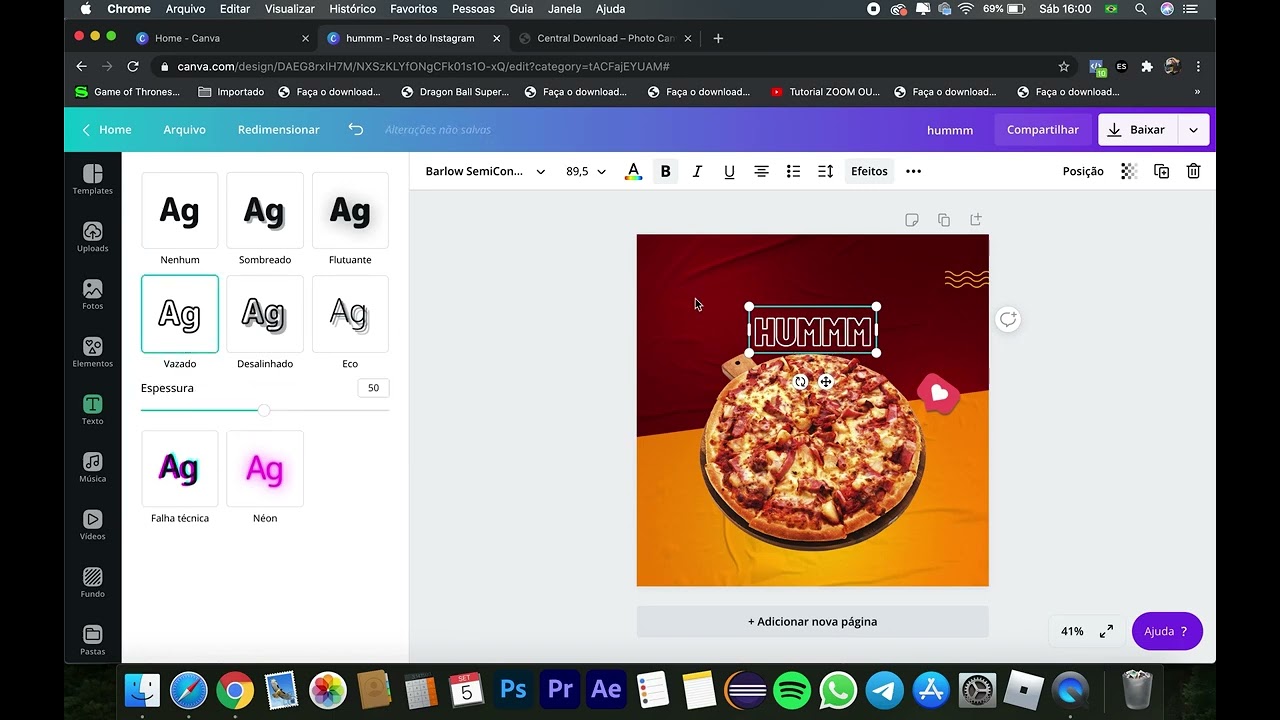1280x720 pixels.
Task: Click the Espessura slider handle
Action: tap(263, 410)
